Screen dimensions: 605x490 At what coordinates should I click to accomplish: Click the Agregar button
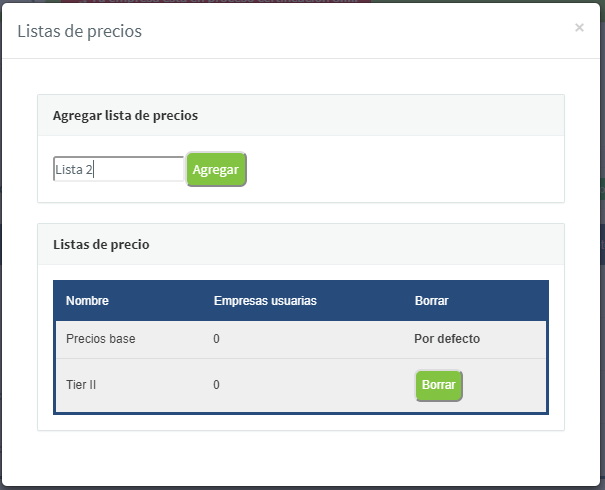coord(216,169)
